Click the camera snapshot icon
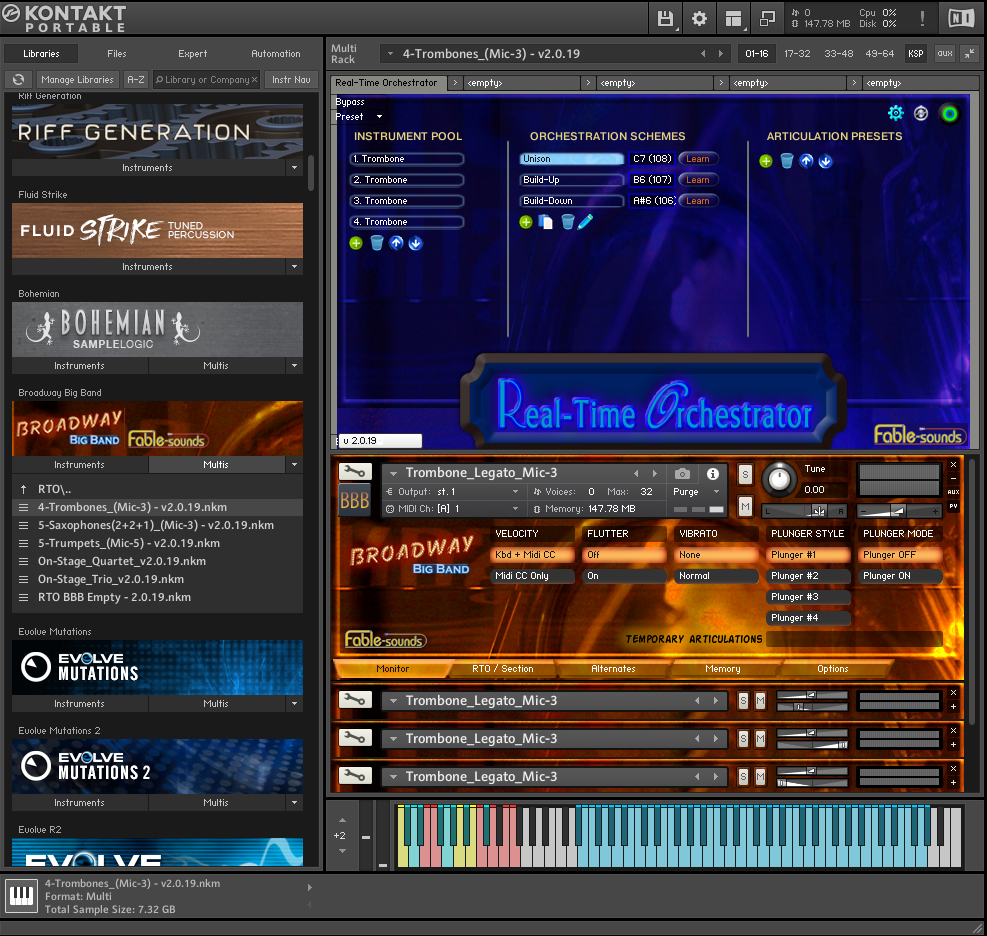This screenshot has width=987, height=936. tap(682, 473)
